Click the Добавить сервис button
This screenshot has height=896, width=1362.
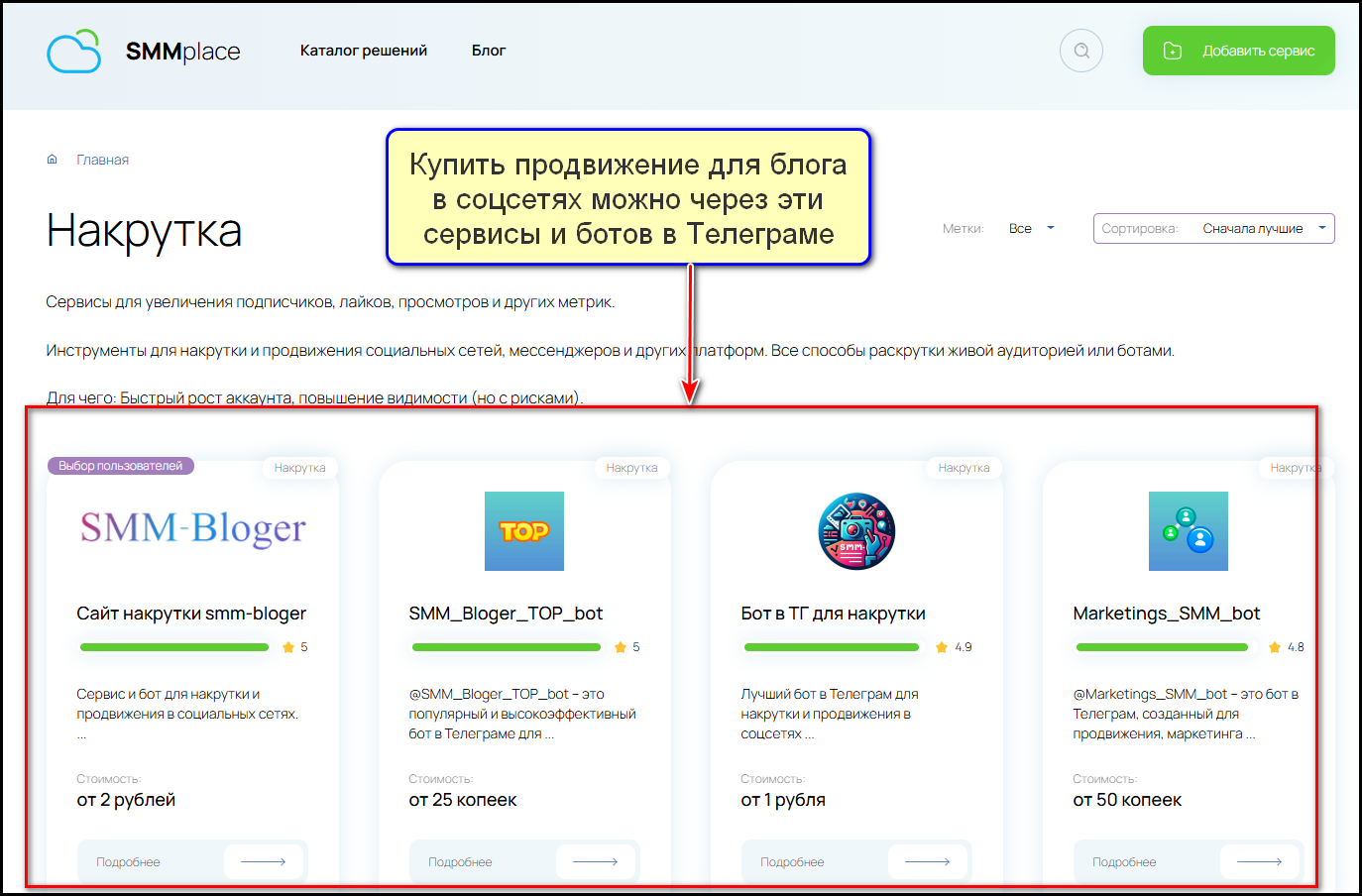(1238, 50)
